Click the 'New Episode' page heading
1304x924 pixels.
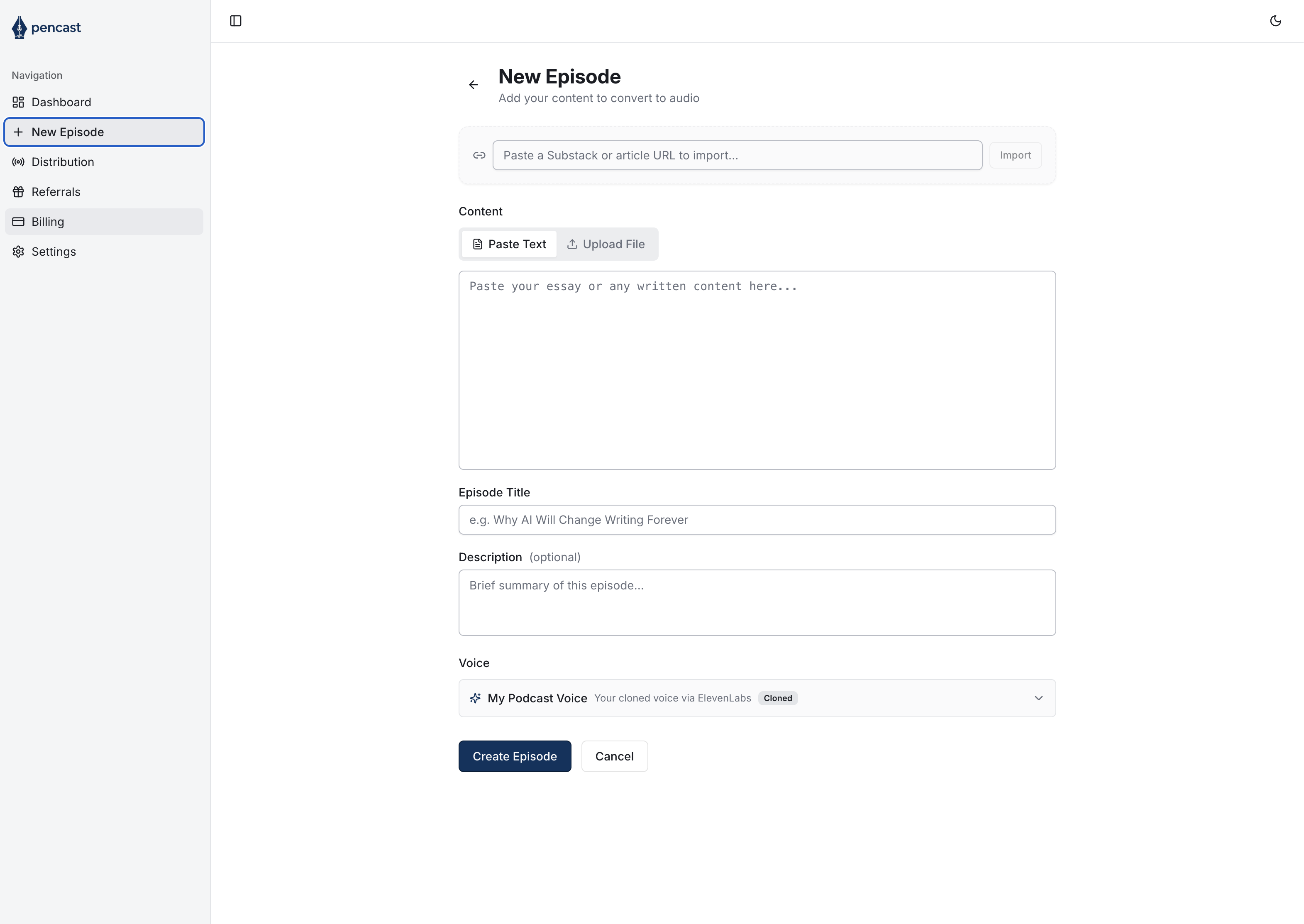[x=559, y=76]
